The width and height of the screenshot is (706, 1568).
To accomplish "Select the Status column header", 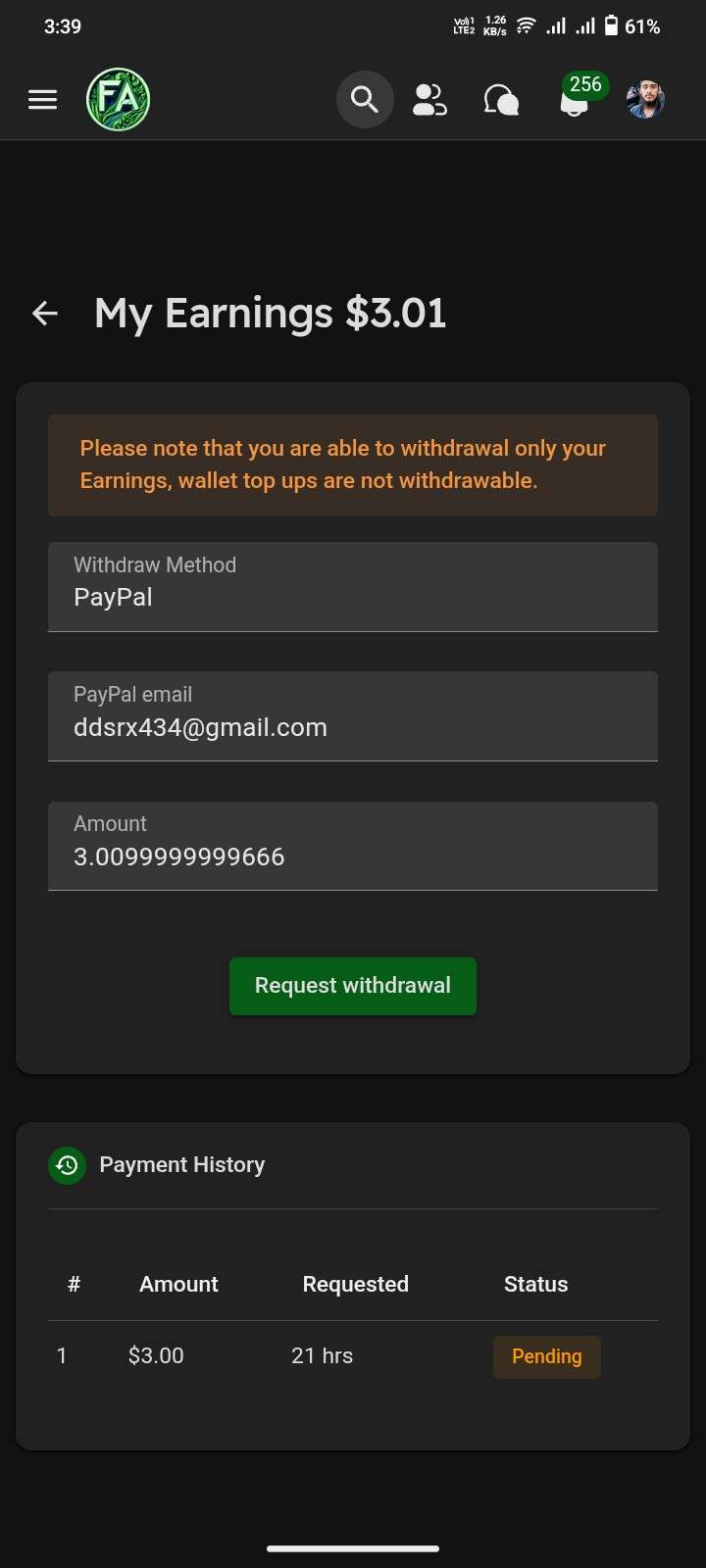I will (x=535, y=1284).
